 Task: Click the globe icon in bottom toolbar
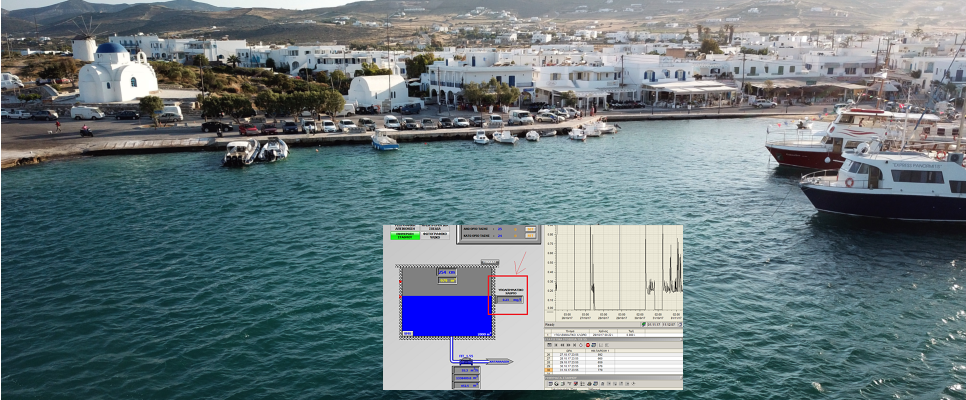coord(557,384)
